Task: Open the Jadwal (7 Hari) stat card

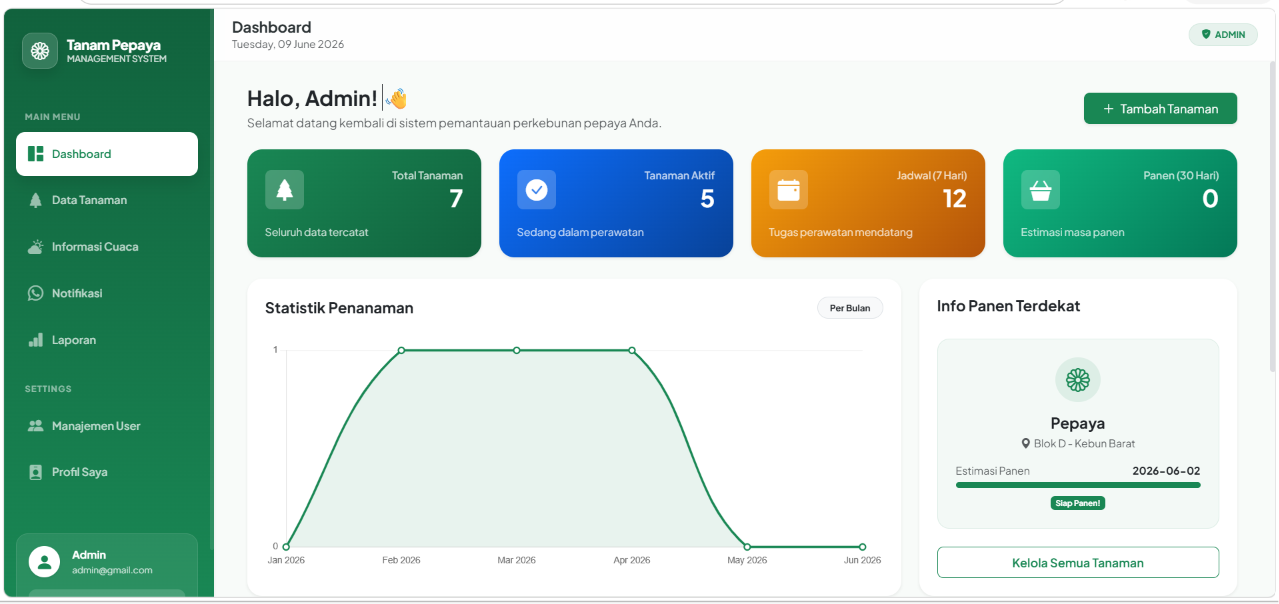Action: coord(868,203)
